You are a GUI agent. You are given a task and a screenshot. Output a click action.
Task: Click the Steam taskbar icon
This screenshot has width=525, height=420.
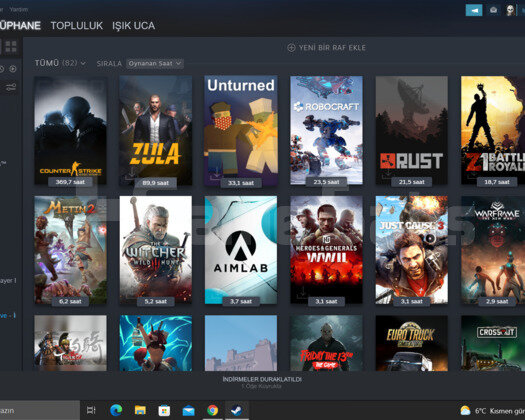[237, 410]
